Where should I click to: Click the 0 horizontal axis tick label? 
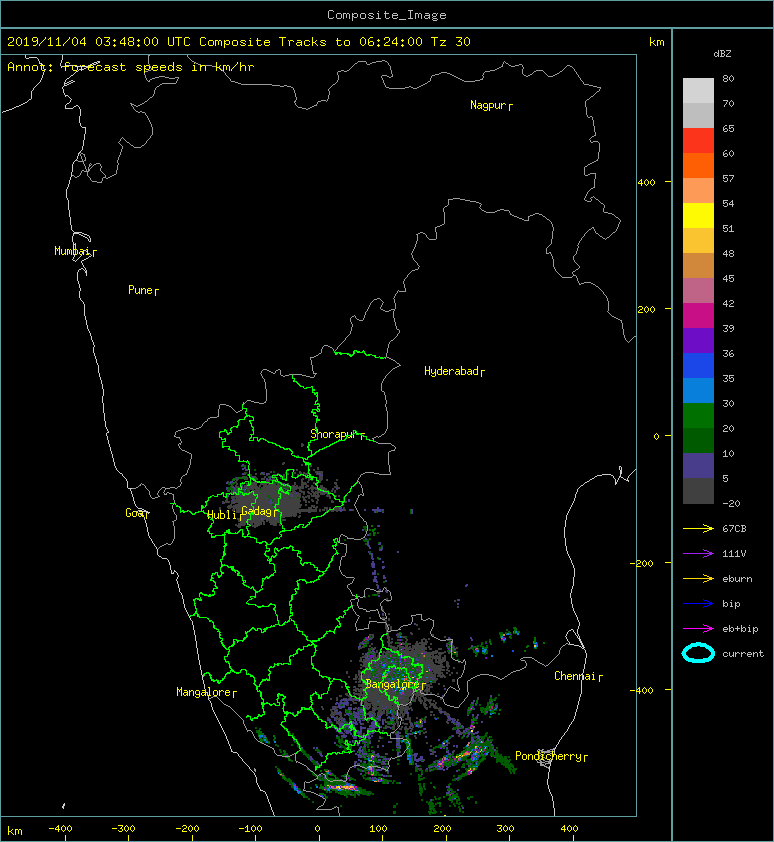[x=317, y=829]
